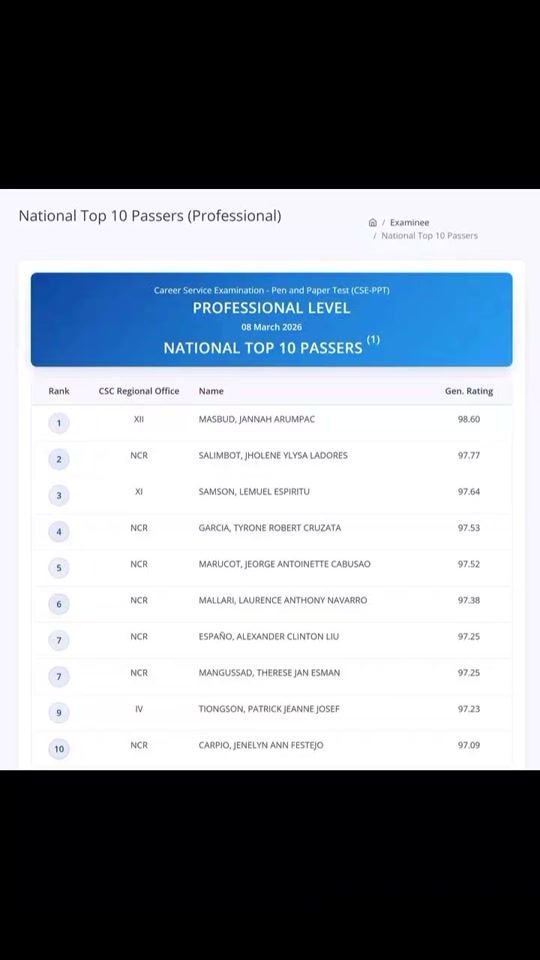
Task: Click the PROFESSIONAL LEVEL banner heading
Action: click(272, 308)
